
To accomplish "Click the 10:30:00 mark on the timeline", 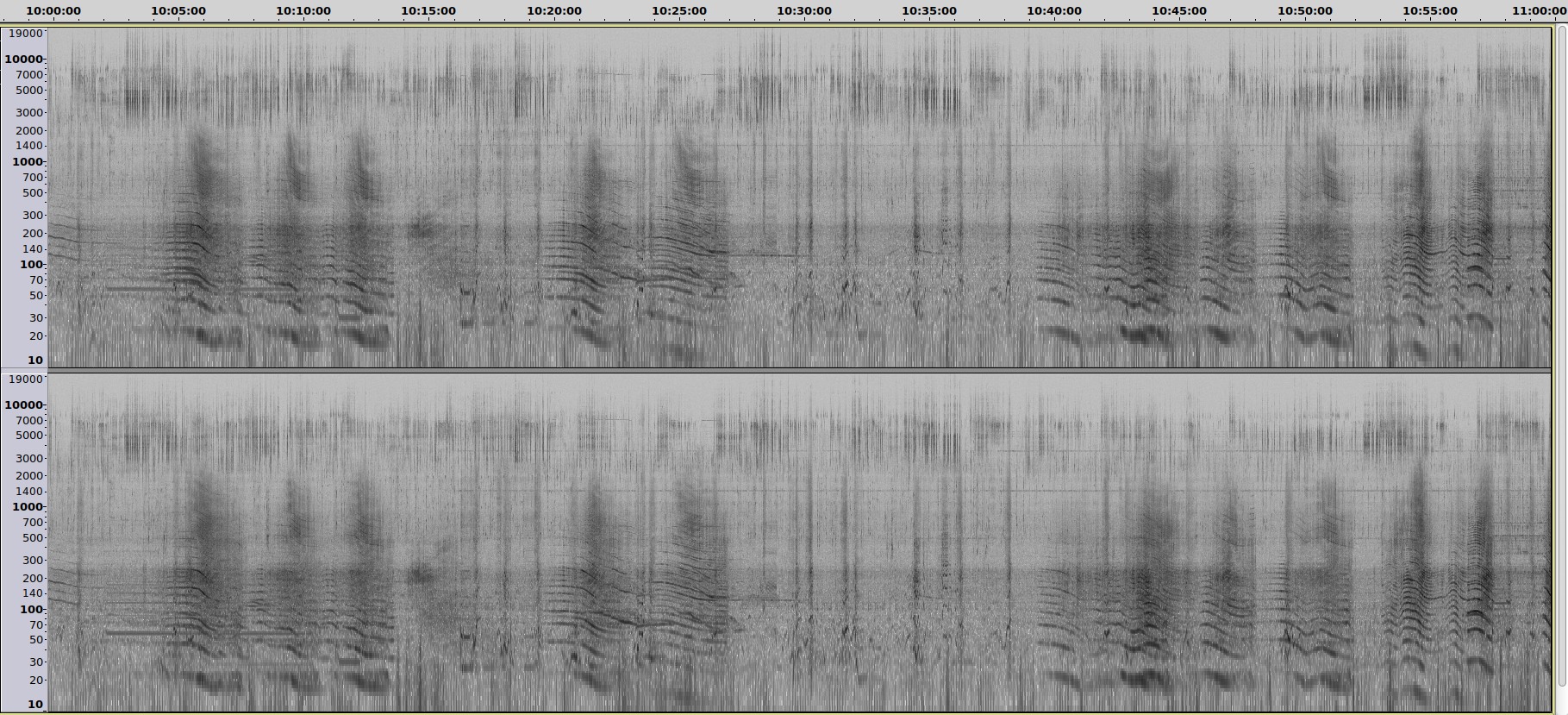I will 804,11.
